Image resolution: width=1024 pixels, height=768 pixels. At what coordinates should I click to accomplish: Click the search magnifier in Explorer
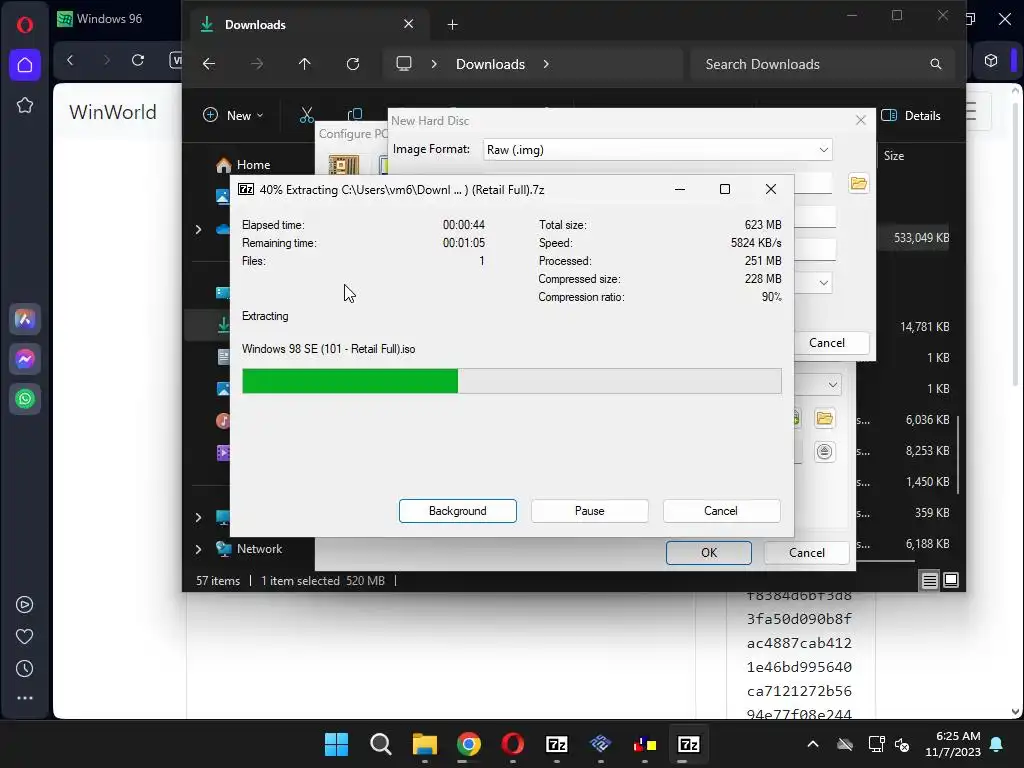[x=936, y=64]
